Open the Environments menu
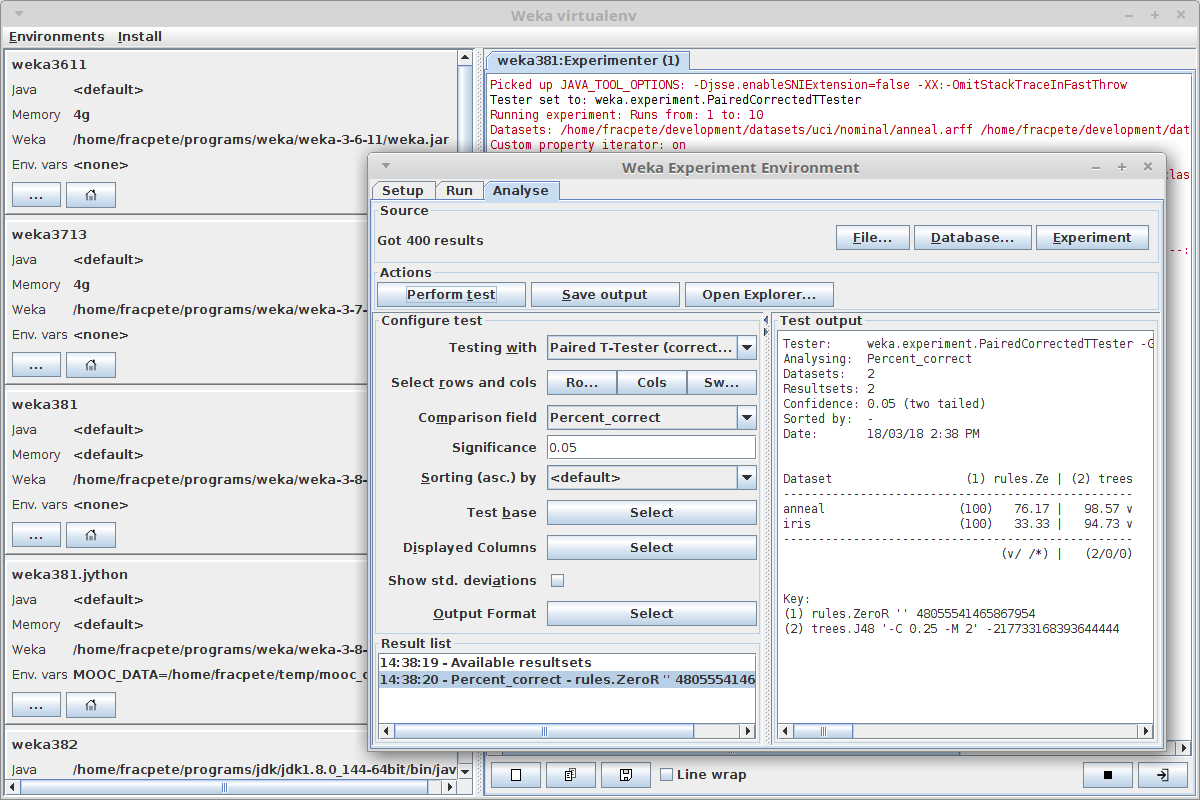 pos(56,37)
